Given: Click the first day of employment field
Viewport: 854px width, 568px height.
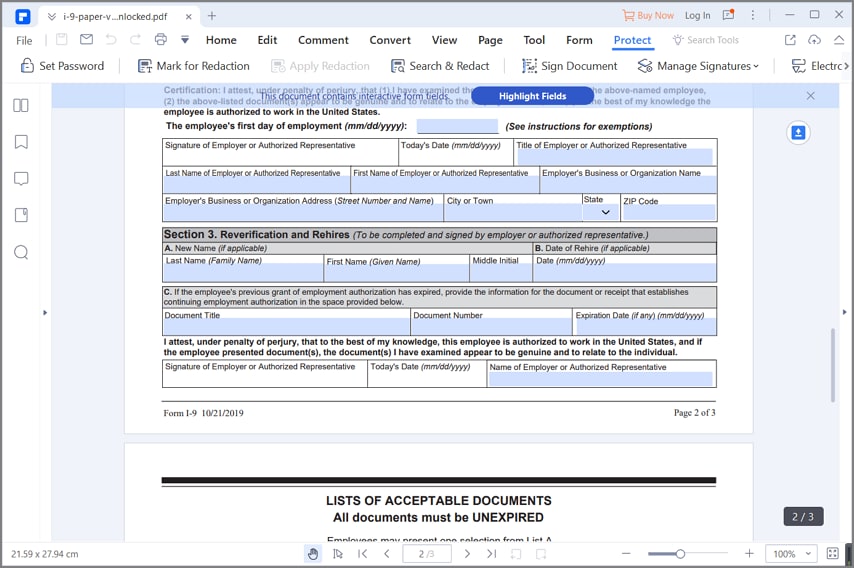Looking at the screenshot, I should (458, 126).
